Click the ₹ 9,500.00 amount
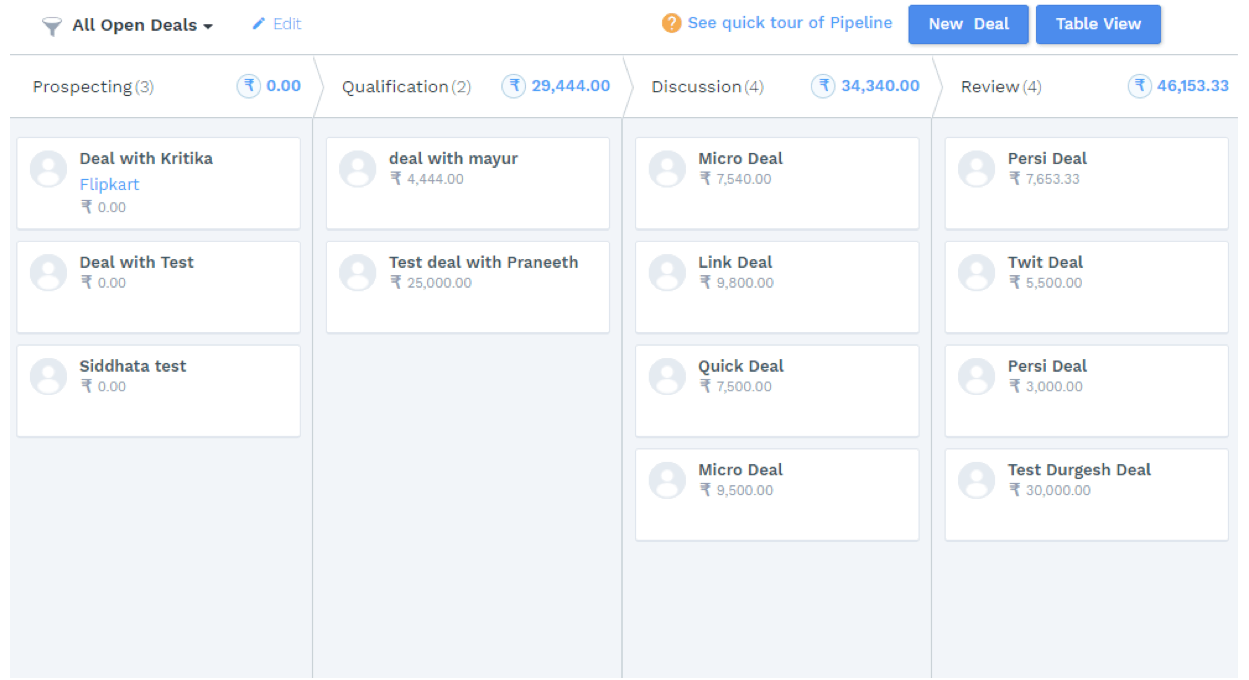 coord(736,490)
